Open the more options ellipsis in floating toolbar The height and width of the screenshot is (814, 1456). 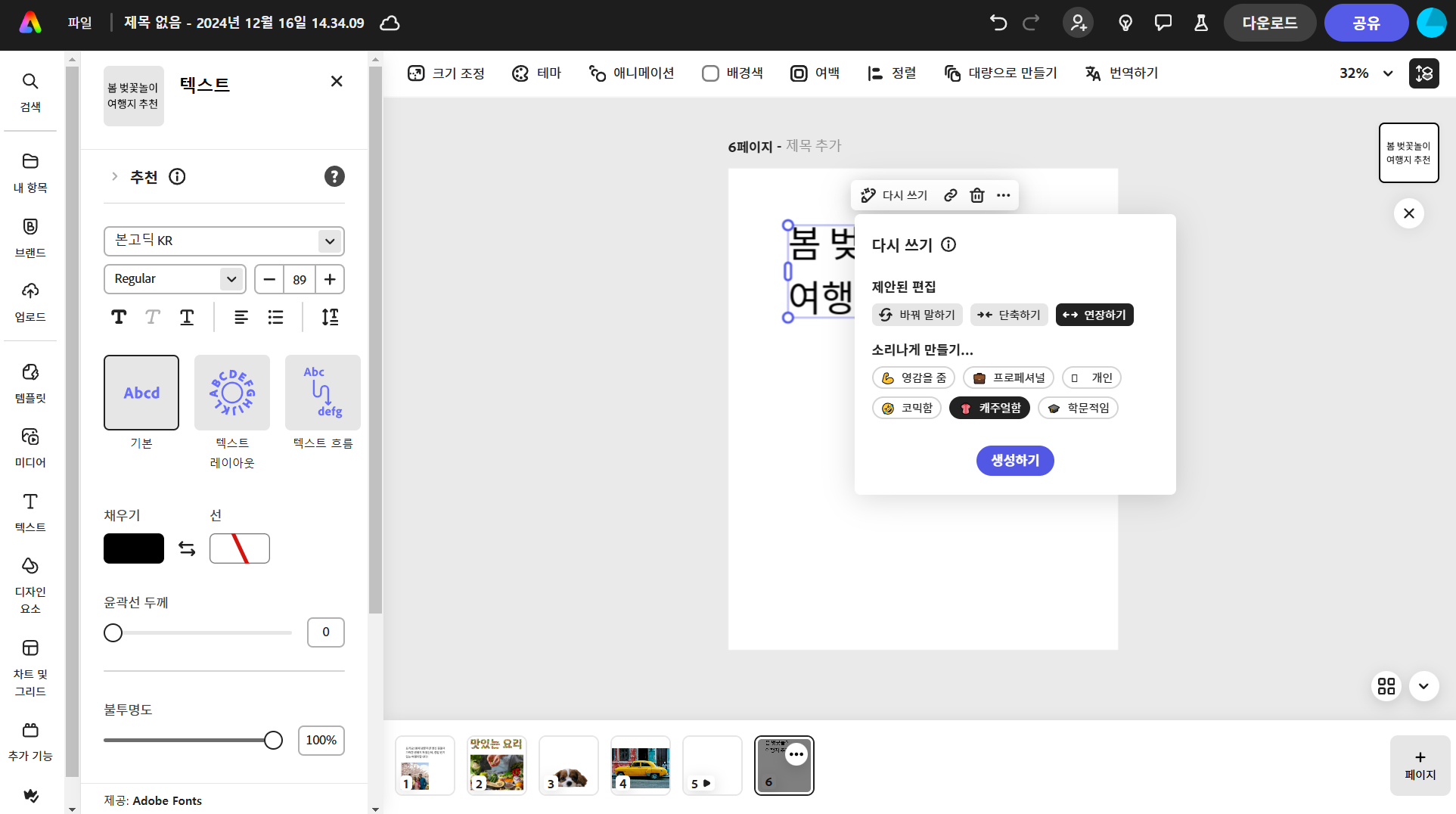(1004, 195)
